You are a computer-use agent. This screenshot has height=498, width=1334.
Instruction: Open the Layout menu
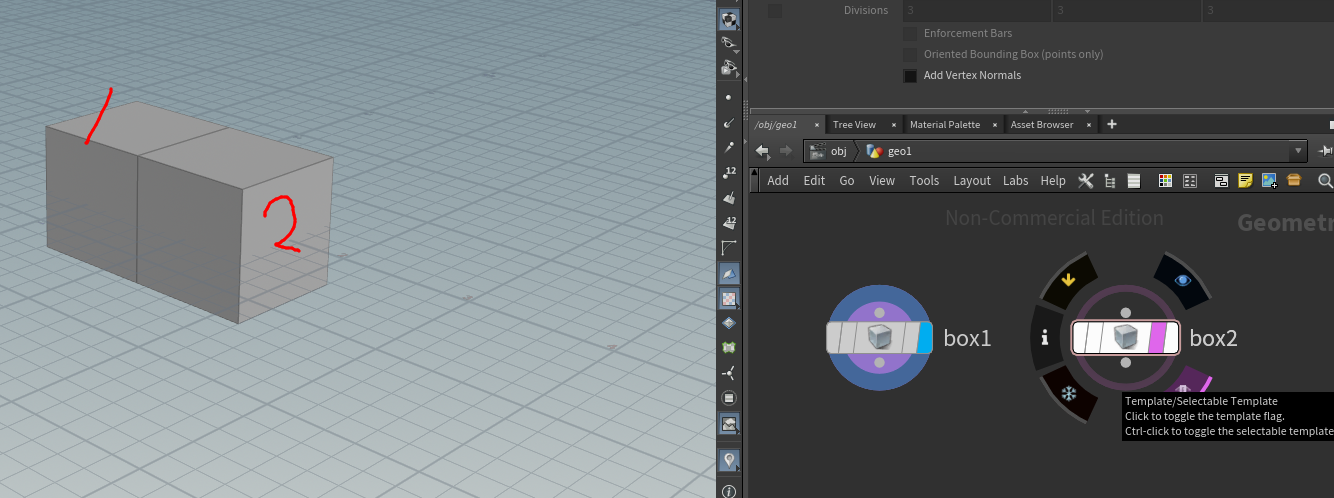(x=972, y=181)
